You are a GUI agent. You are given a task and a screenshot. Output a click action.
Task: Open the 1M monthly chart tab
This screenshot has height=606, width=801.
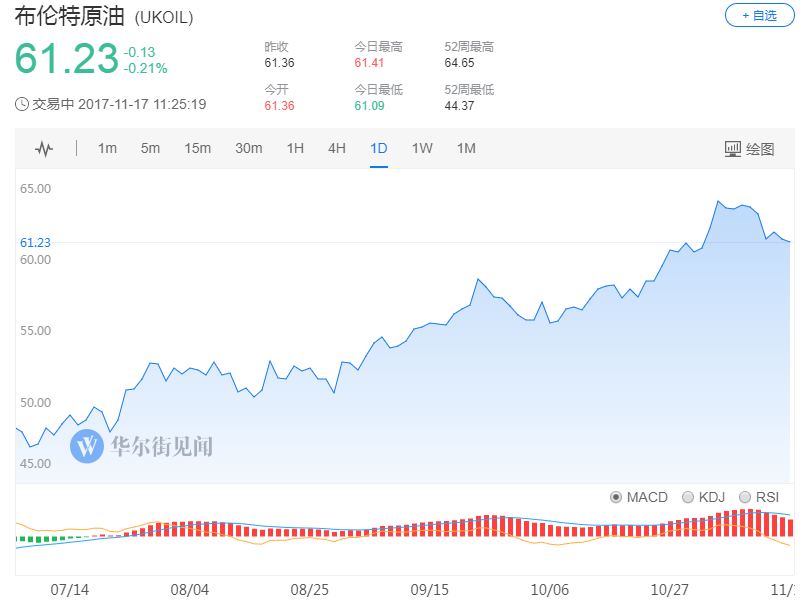point(466,149)
